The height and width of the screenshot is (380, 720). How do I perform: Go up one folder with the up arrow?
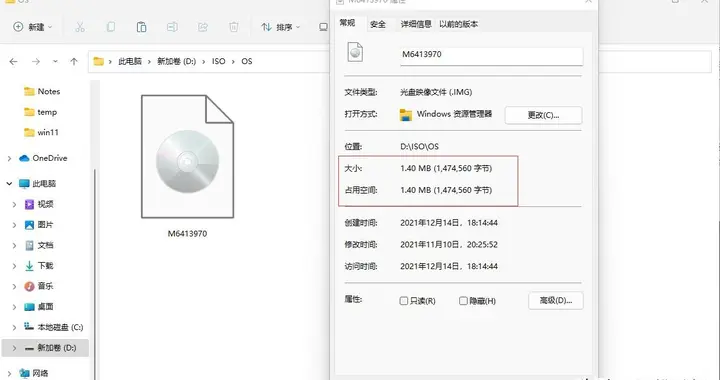[x=74, y=61]
